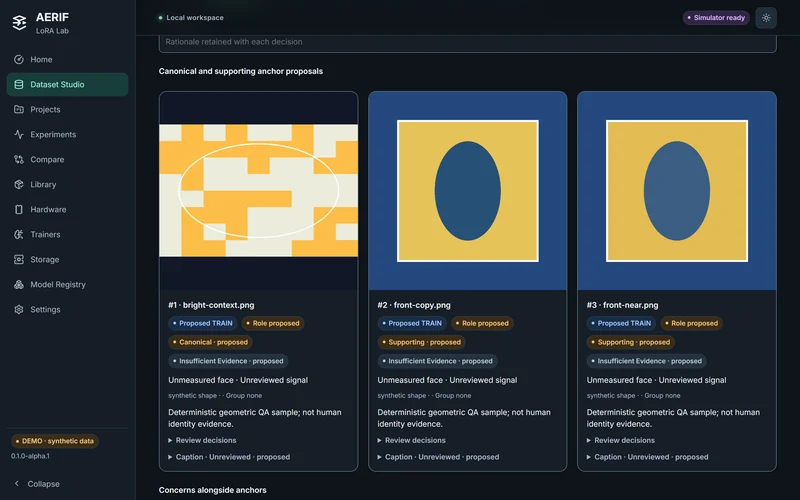Image resolution: width=800 pixels, height=500 pixels.
Task: Click the AERIF layered logo icon
Action: click(x=19, y=22)
